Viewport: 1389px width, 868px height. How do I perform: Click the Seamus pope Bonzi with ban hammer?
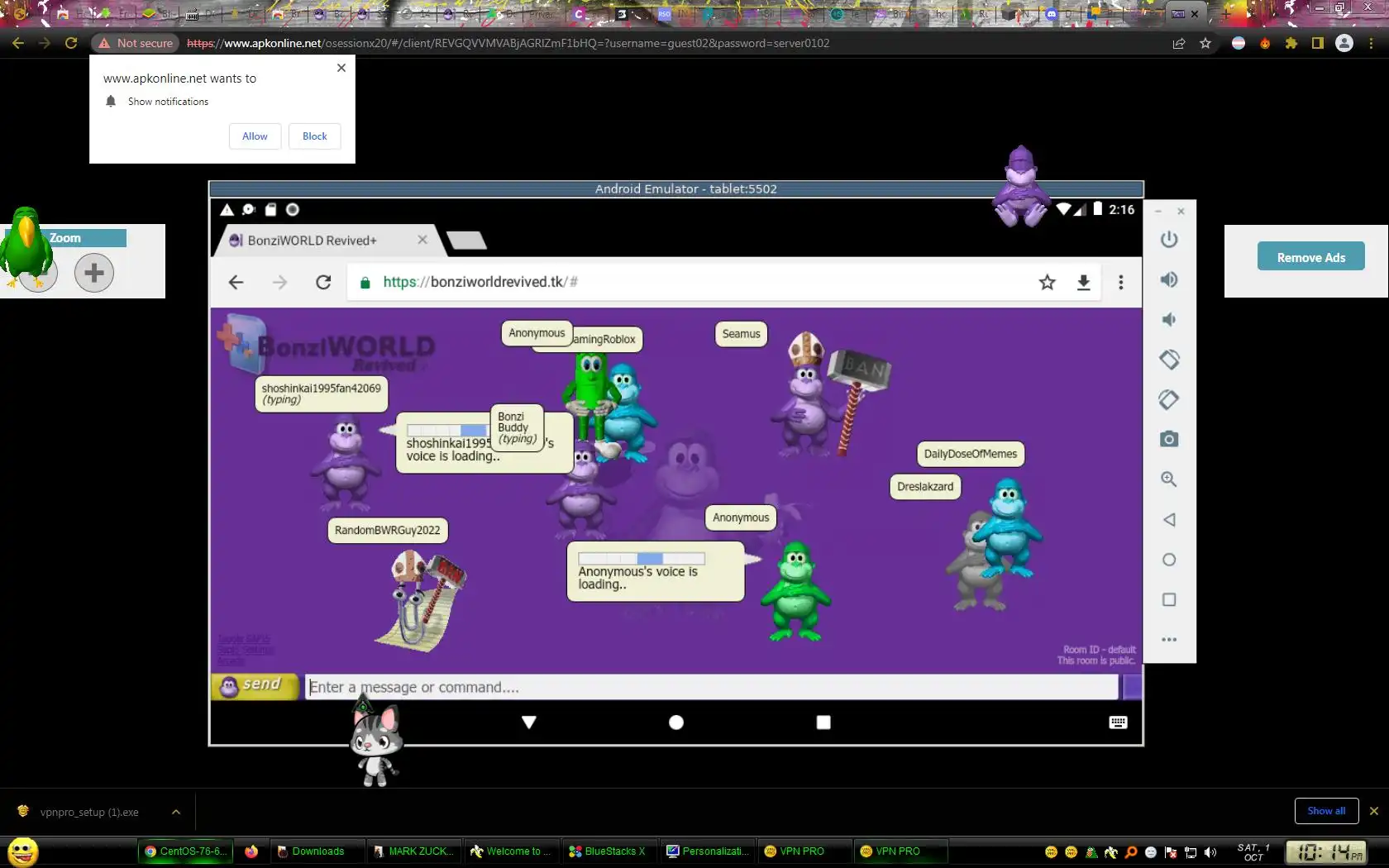pyautogui.click(x=829, y=395)
